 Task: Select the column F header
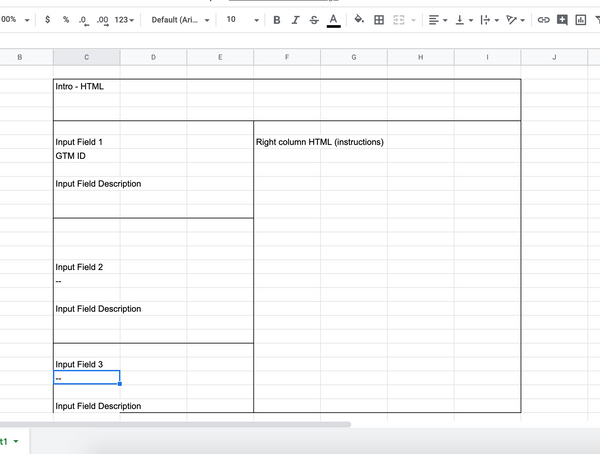tap(287, 58)
